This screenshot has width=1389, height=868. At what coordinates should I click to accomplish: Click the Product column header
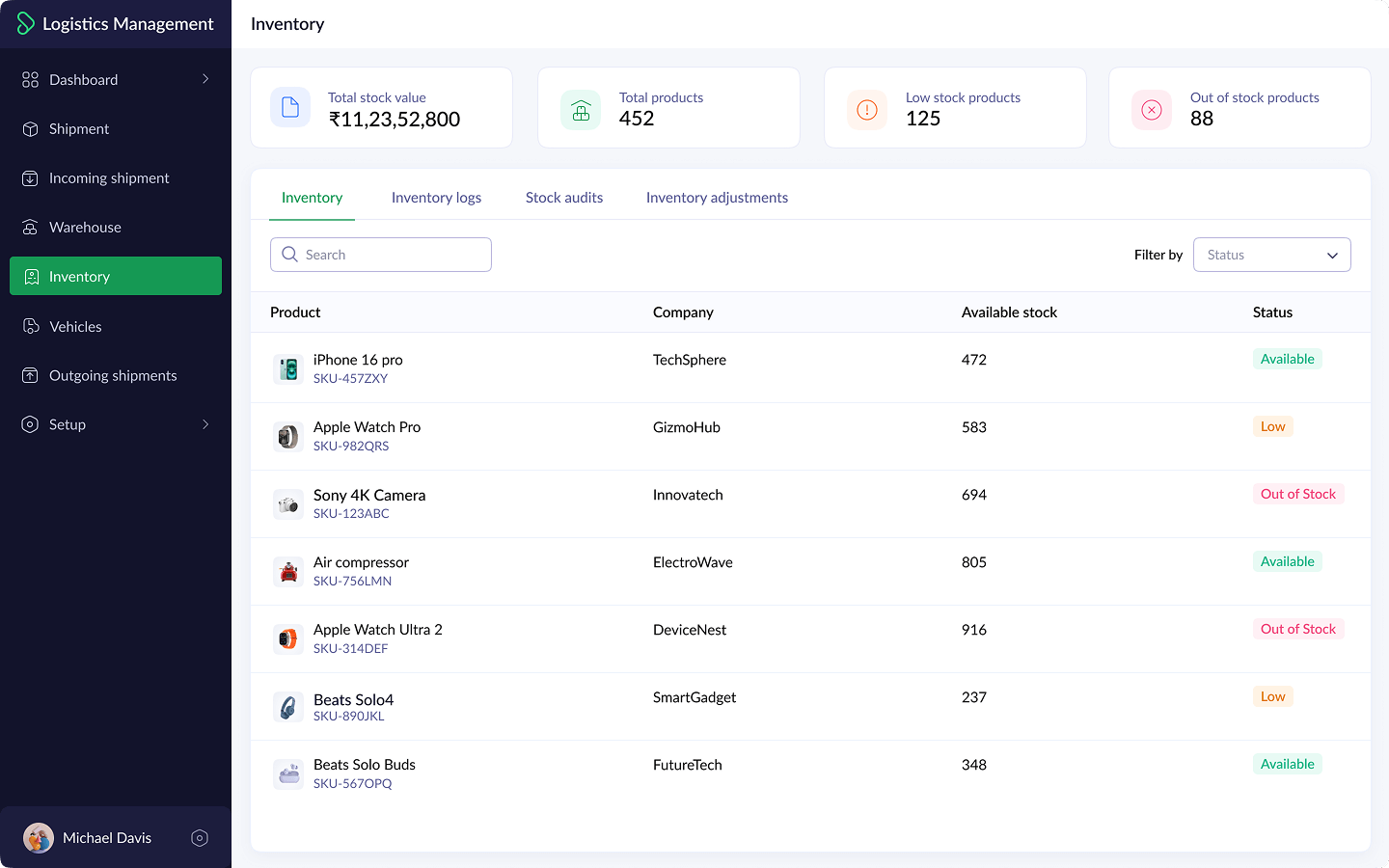pos(295,312)
